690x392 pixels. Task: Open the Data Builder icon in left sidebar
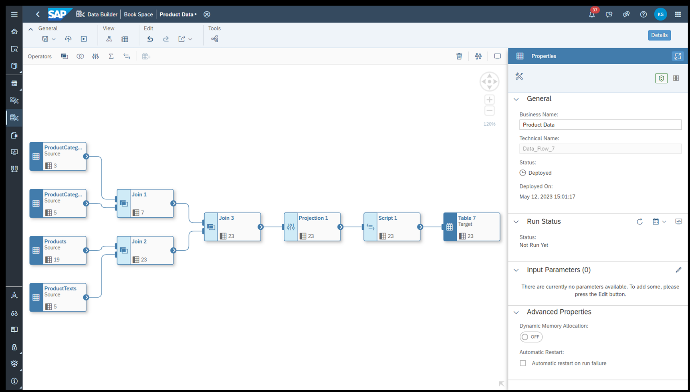pyautogui.click(x=14, y=117)
